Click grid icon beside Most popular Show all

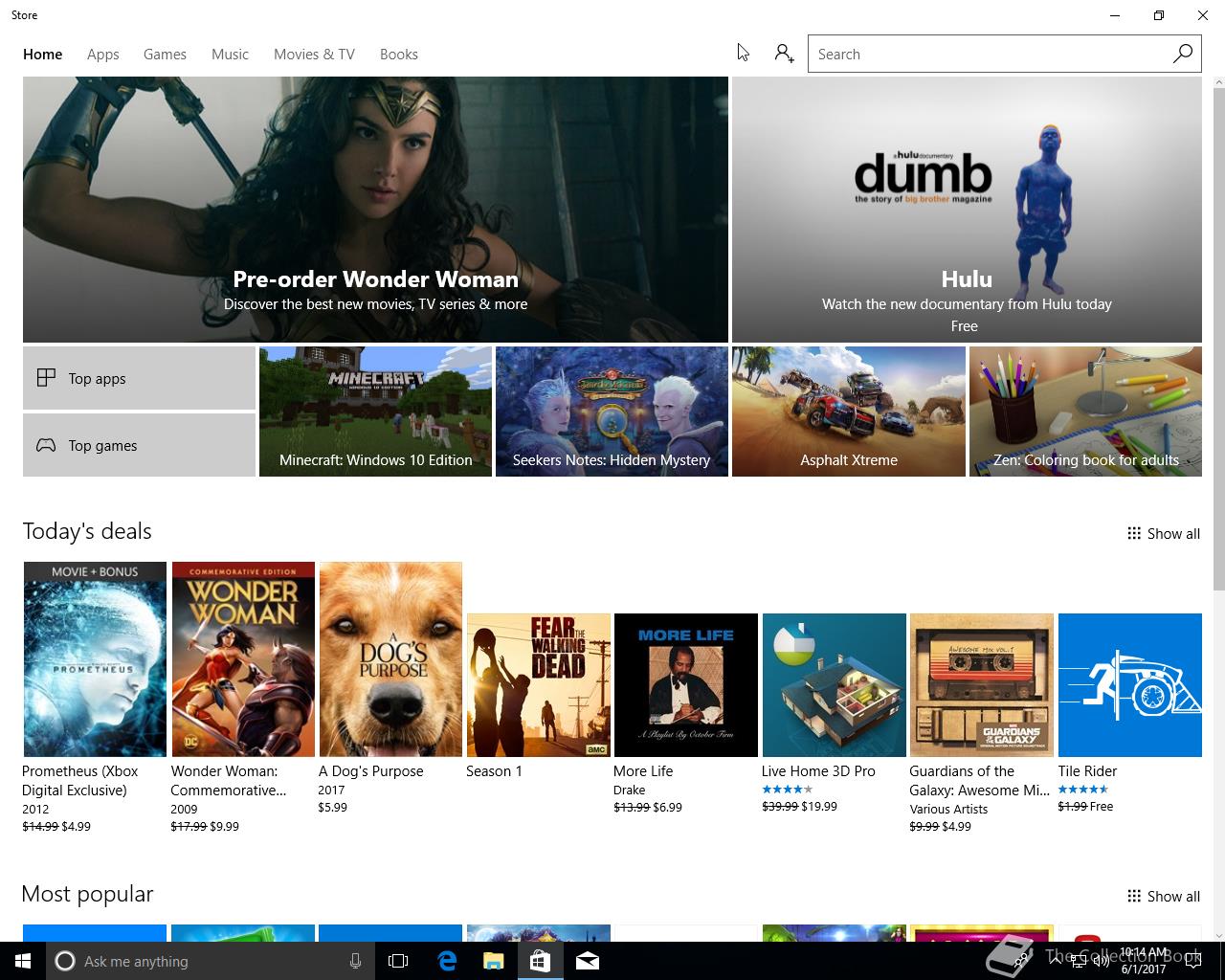pyautogui.click(x=1134, y=896)
